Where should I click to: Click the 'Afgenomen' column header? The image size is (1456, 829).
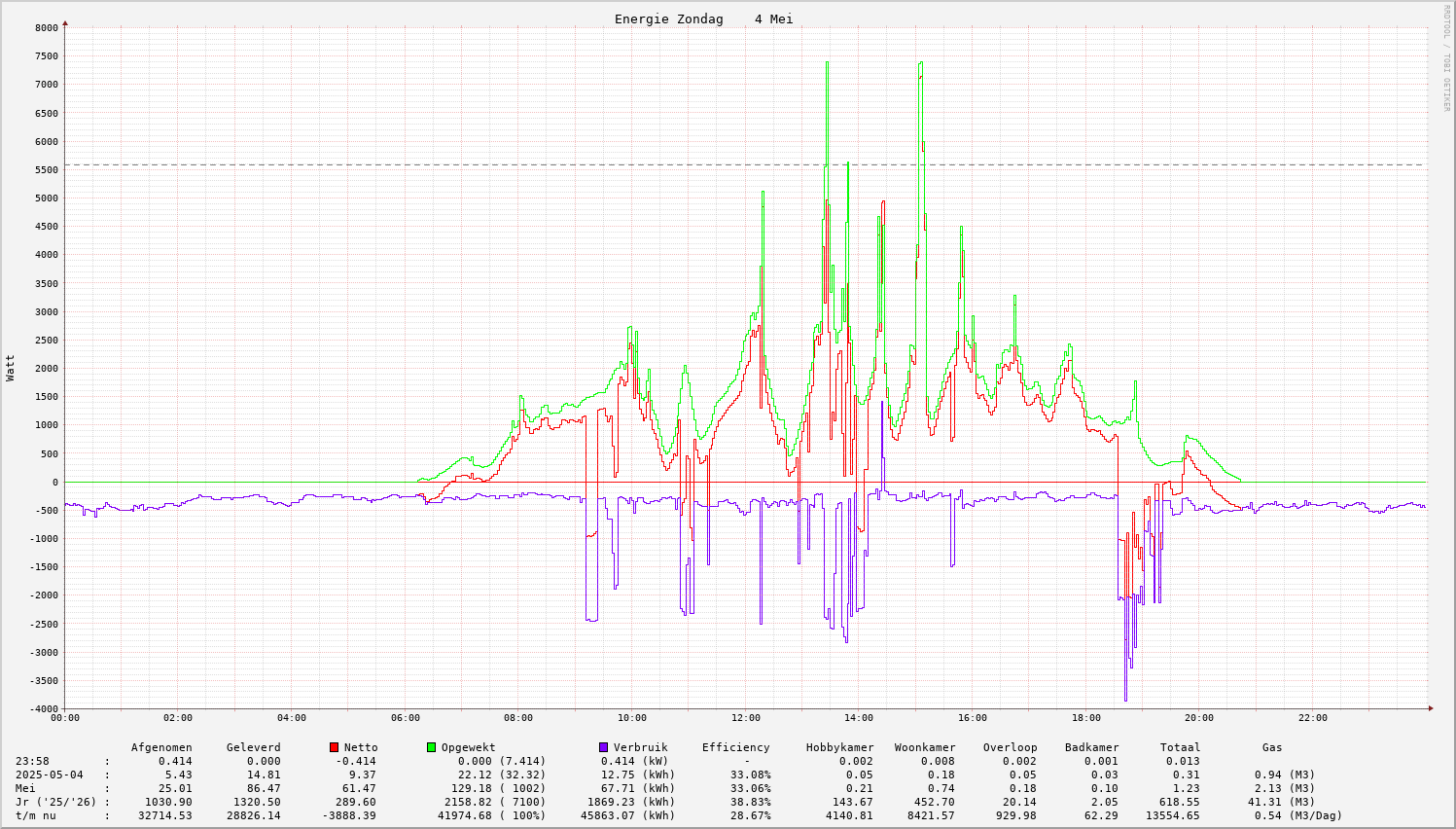tap(161, 747)
